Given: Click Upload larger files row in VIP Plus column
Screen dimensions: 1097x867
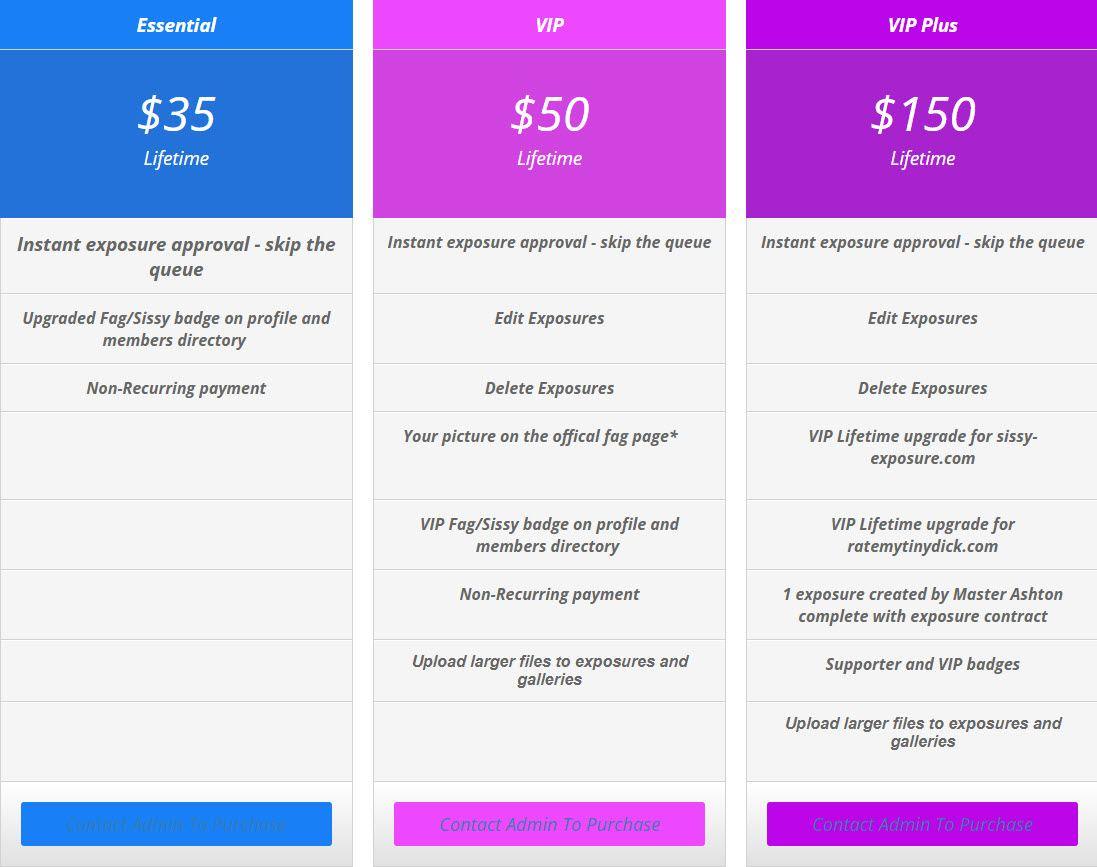Looking at the screenshot, I should coord(922,732).
